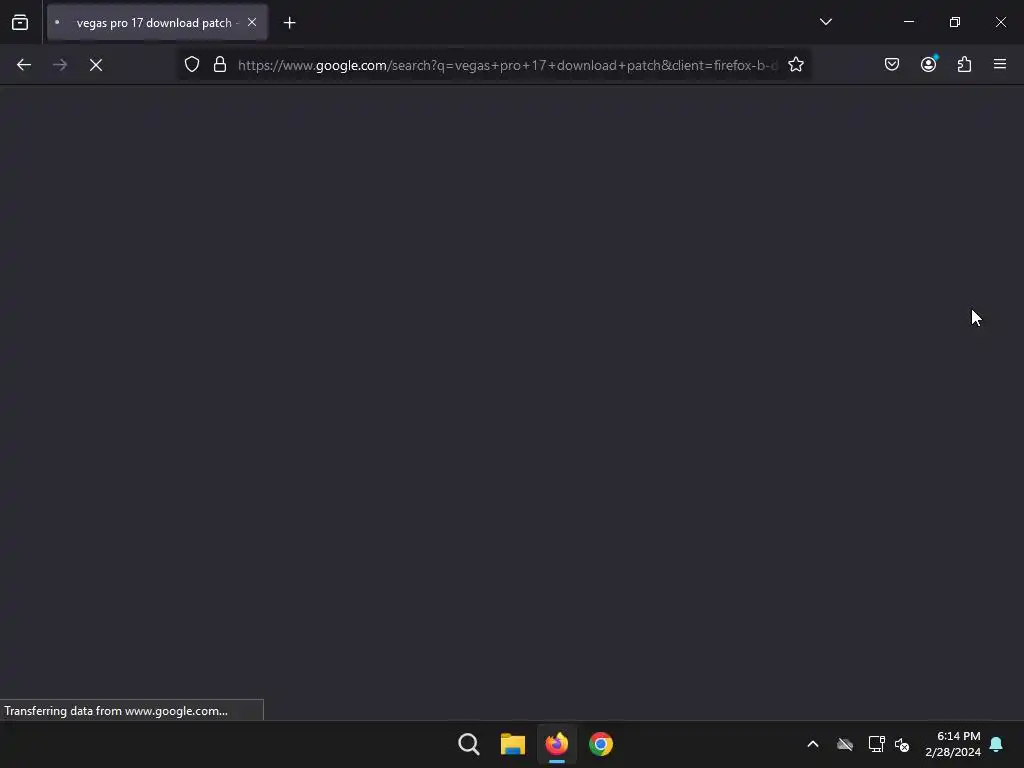Restore down the Firefox window
Image resolution: width=1024 pixels, height=768 pixels.
pos(955,22)
